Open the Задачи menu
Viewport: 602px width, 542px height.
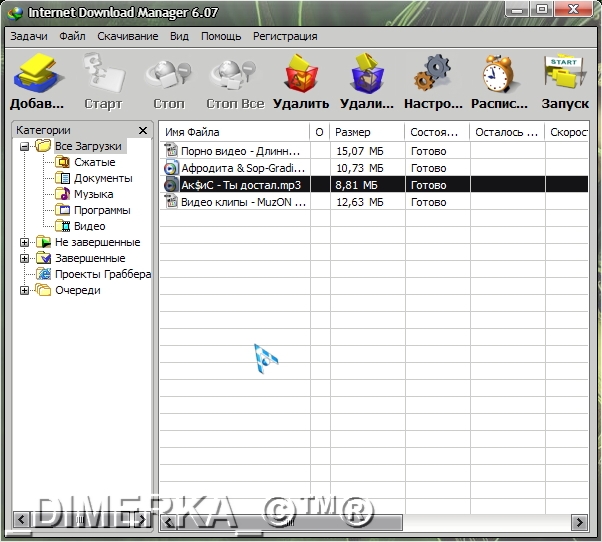(x=29, y=36)
